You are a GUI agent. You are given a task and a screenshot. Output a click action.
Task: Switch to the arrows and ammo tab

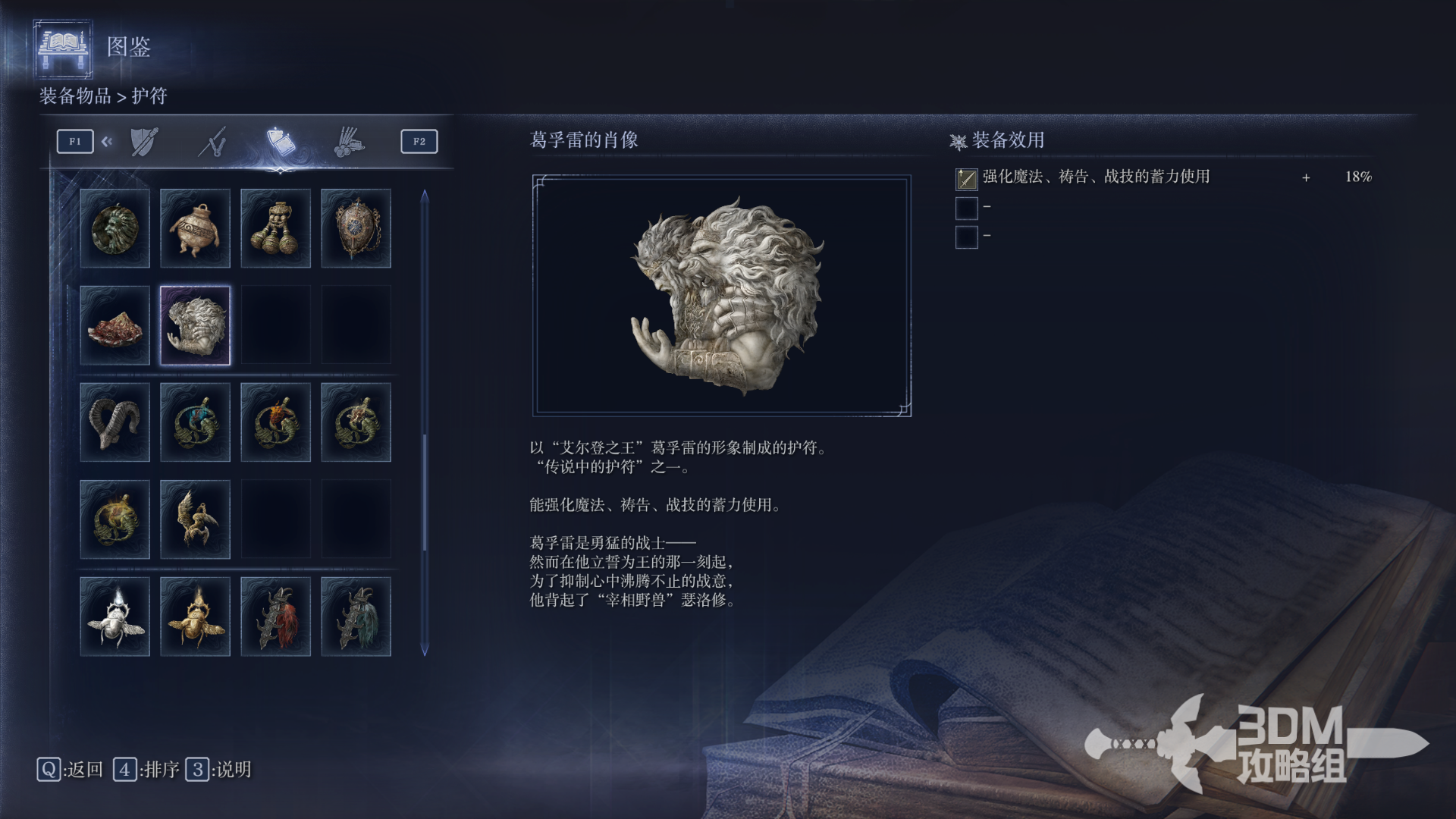pyautogui.click(x=349, y=142)
